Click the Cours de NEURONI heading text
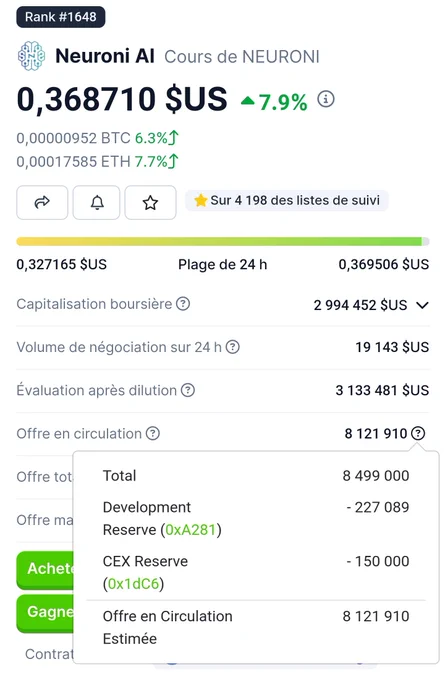This screenshot has width=445, height=680. tap(242, 57)
